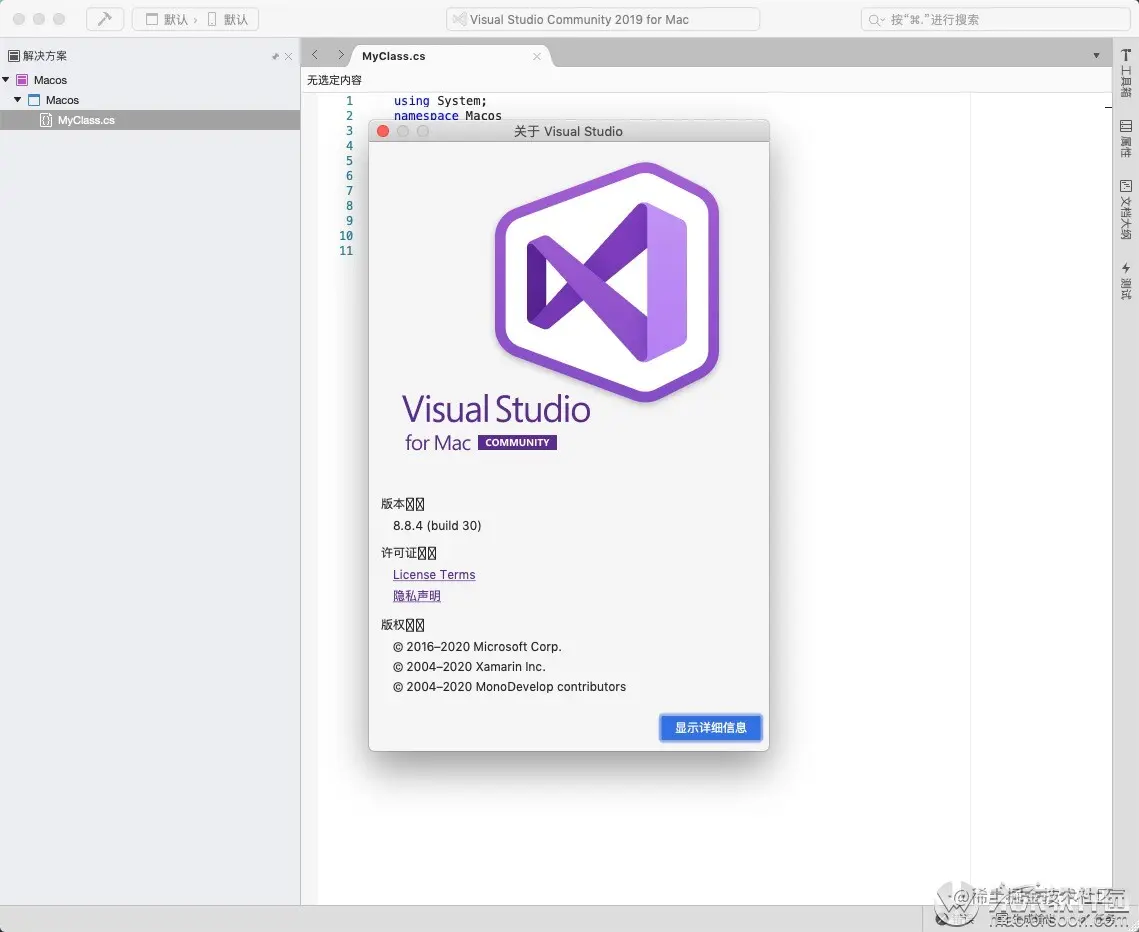Open the 工具箱 toolbox side panel
1139x932 pixels.
click(x=1126, y=72)
